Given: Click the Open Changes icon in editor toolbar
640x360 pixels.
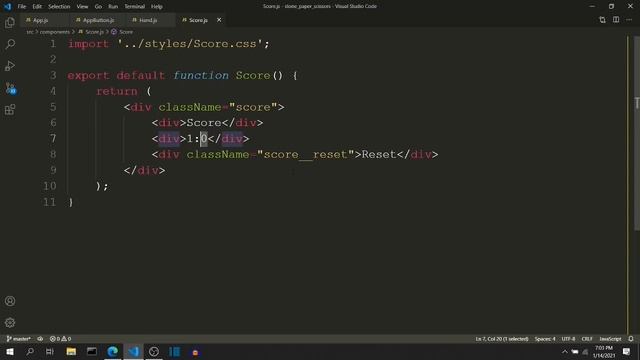Looking at the screenshot, I should 602,20.
